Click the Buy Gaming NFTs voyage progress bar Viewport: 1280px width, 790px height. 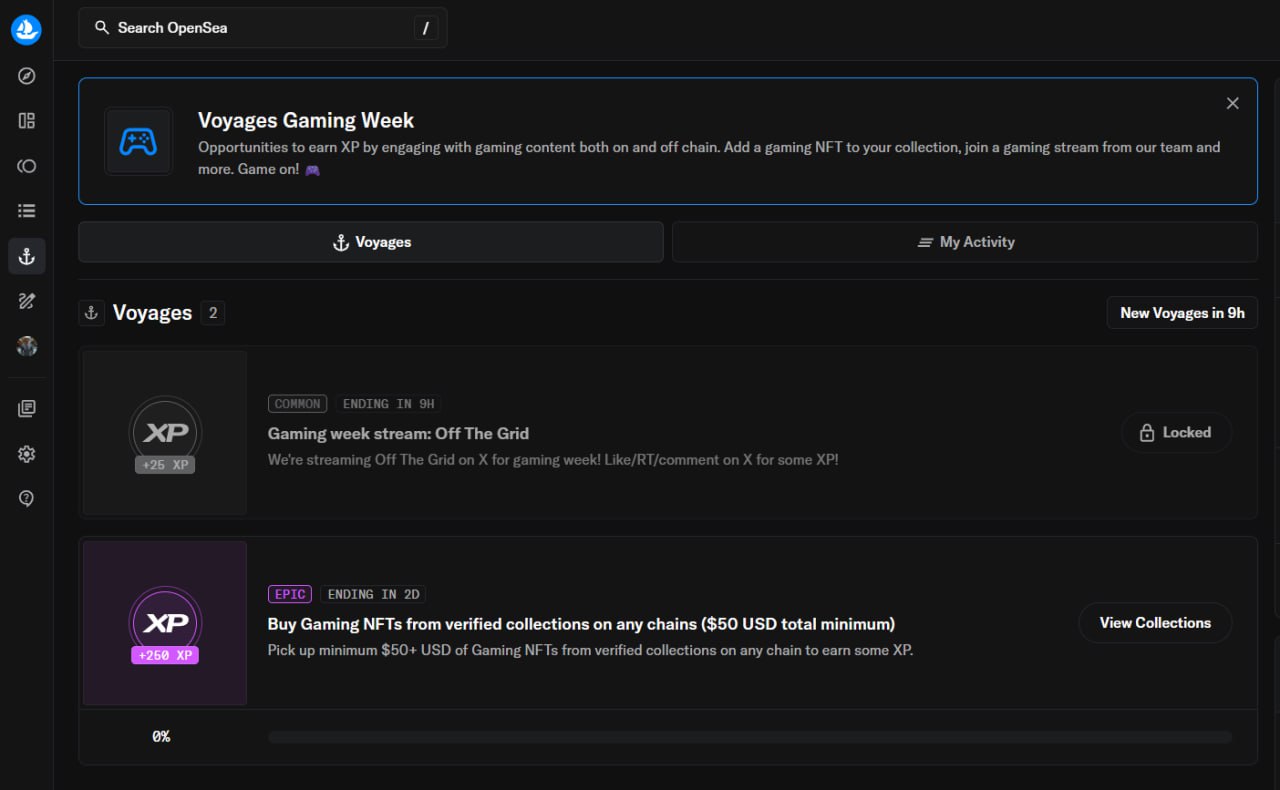pyautogui.click(x=750, y=737)
